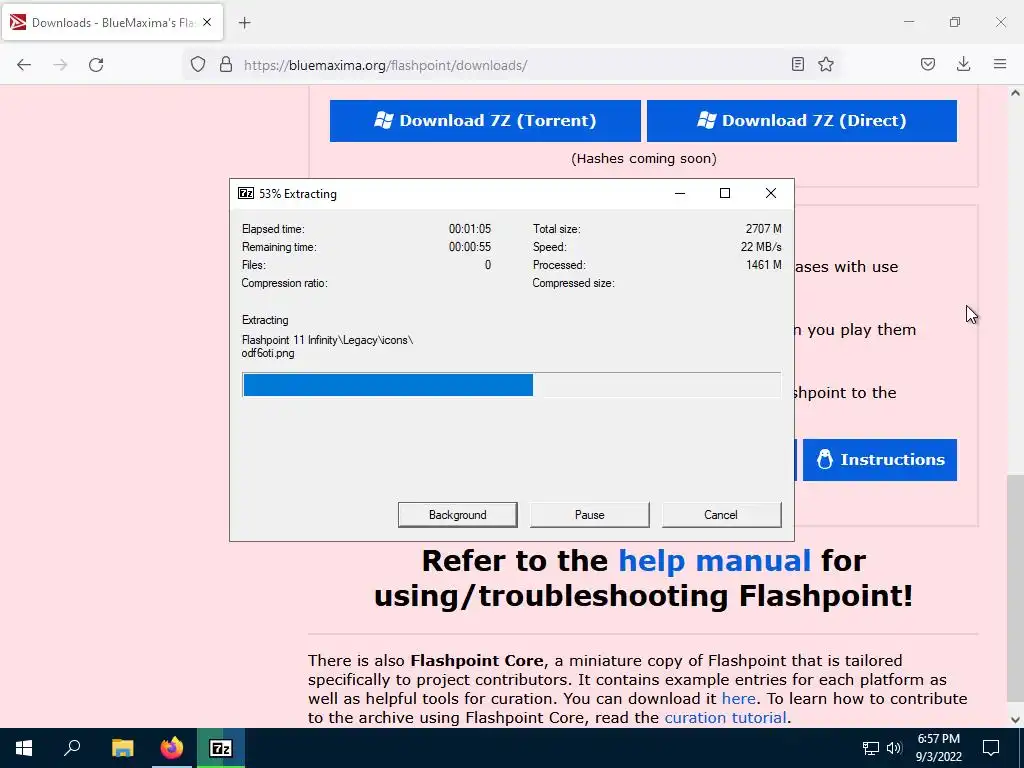Click the page scrollbar up arrow

[x=1015, y=93]
